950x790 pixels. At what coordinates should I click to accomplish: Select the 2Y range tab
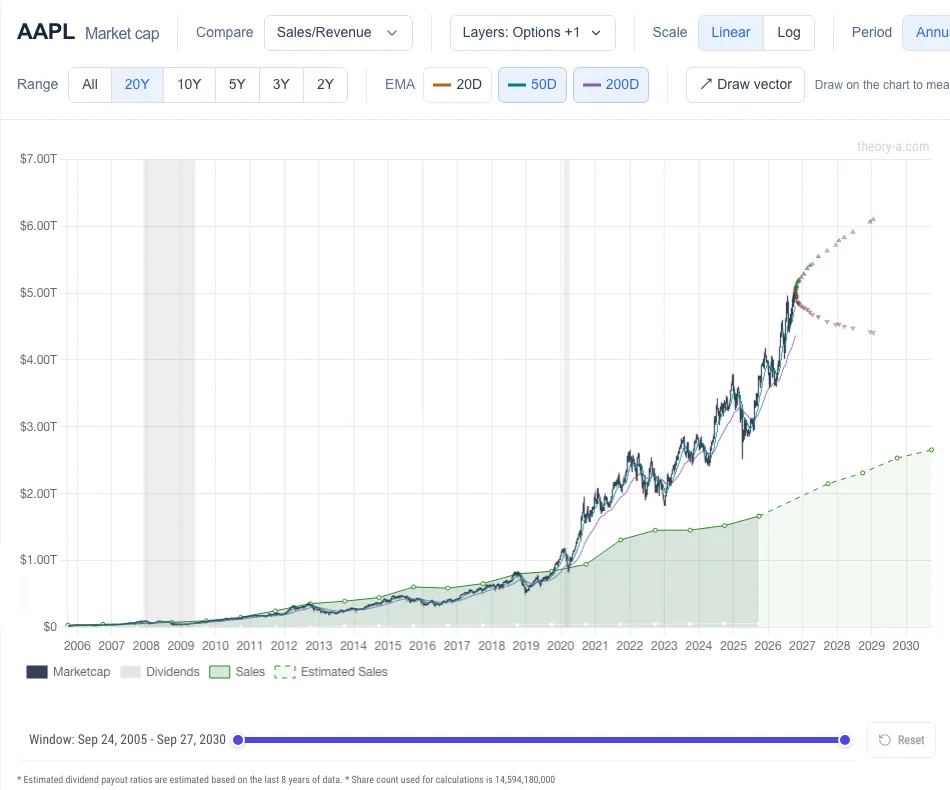click(325, 85)
